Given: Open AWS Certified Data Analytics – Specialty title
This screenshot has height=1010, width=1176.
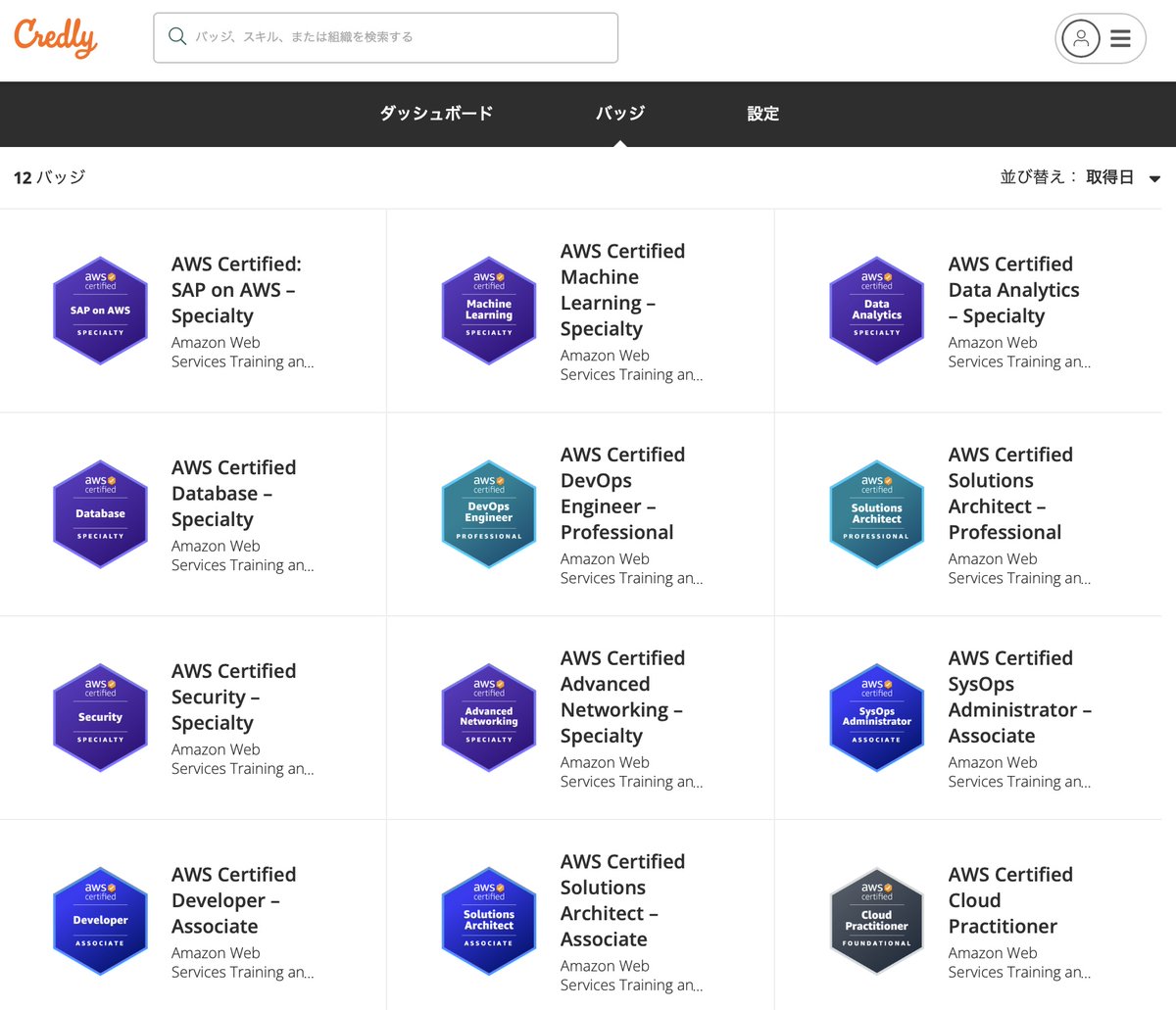Looking at the screenshot, I should click(1014, 290).
